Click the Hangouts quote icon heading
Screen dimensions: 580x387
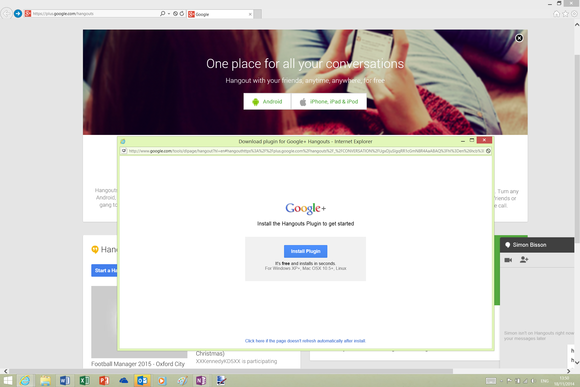coord(95,250)
